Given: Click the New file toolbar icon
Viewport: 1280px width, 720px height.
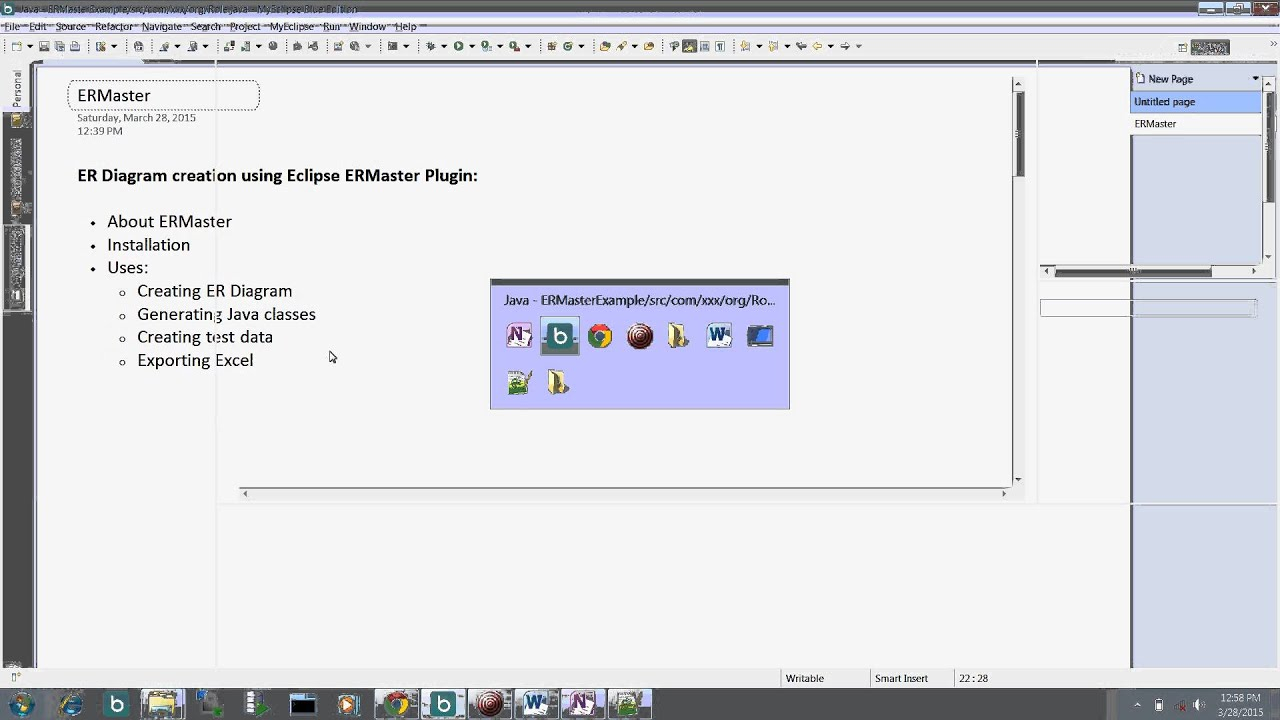Looking at the screenshot, I should point(16,46).
